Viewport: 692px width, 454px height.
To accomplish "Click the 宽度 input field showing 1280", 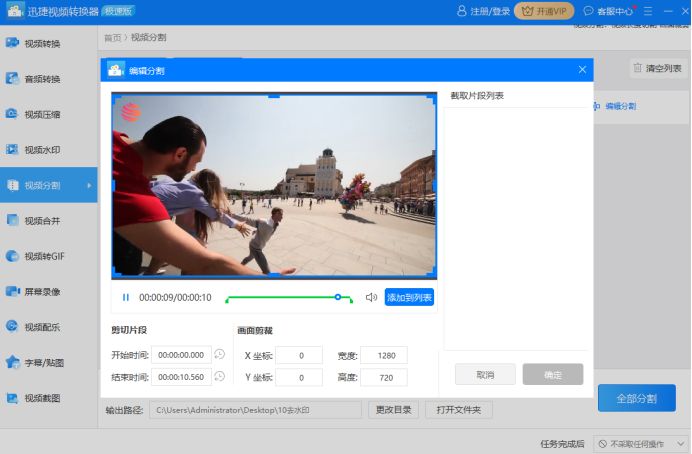I will click(x=384, y=355).
